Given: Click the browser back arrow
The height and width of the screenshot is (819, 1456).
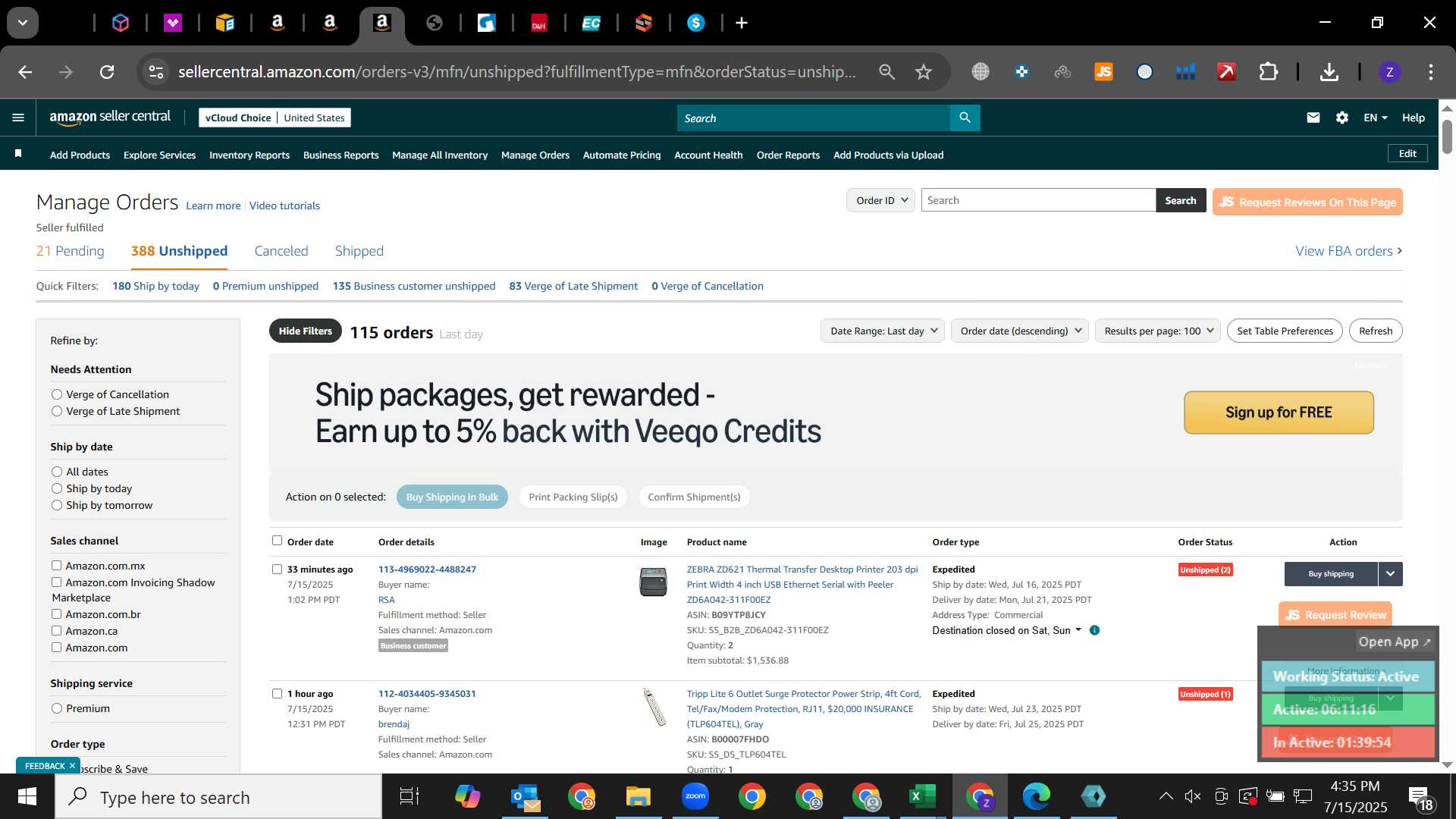Looking at the screenshot, I should click(25, 72).
